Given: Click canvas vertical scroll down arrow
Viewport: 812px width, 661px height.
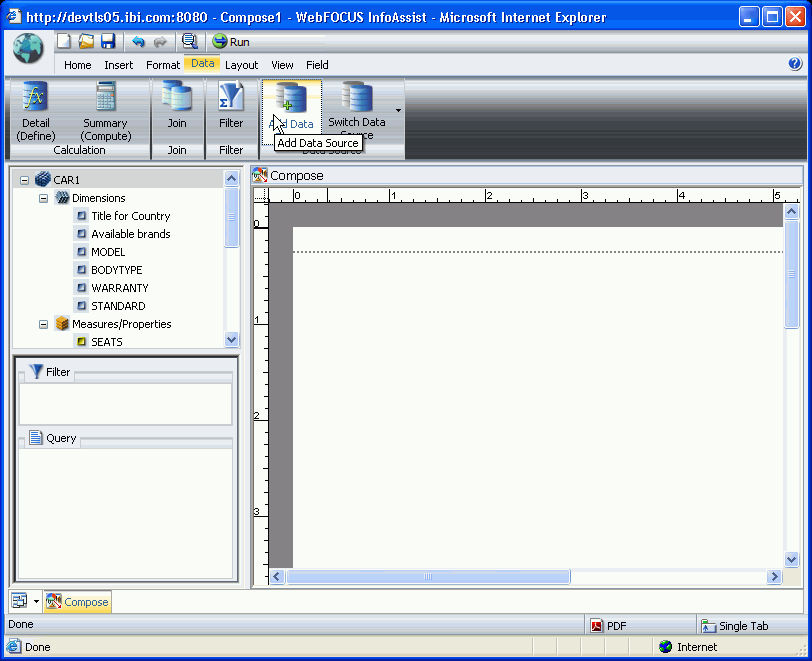Looking at the screenshot, I should coord(791,559).
